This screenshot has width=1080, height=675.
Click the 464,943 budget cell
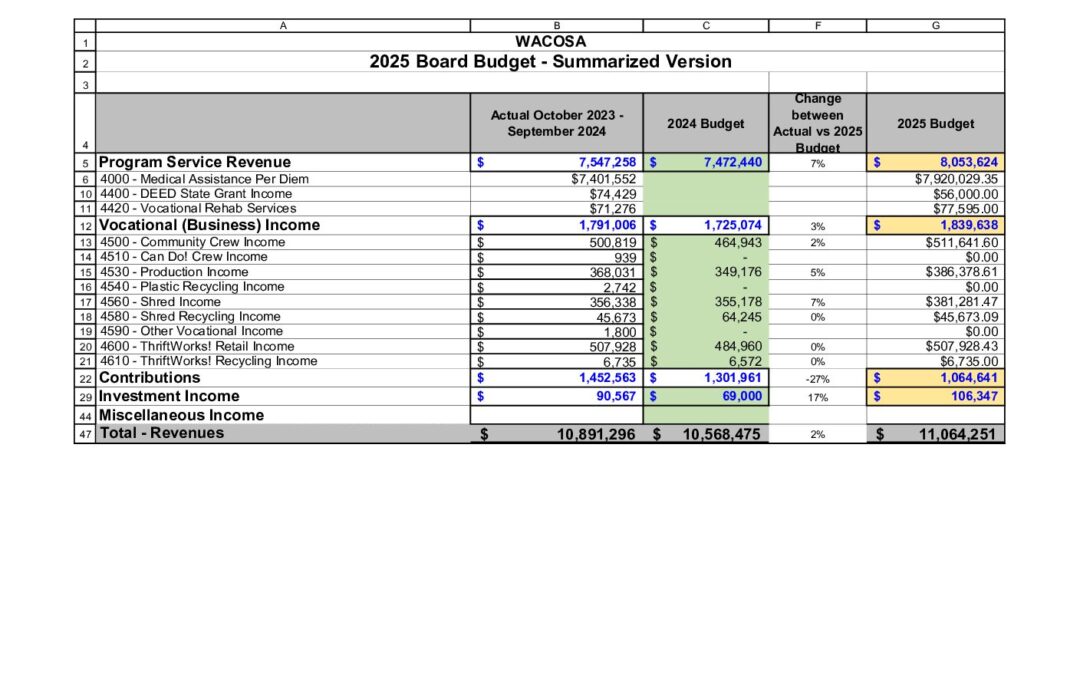pos(706,242)
